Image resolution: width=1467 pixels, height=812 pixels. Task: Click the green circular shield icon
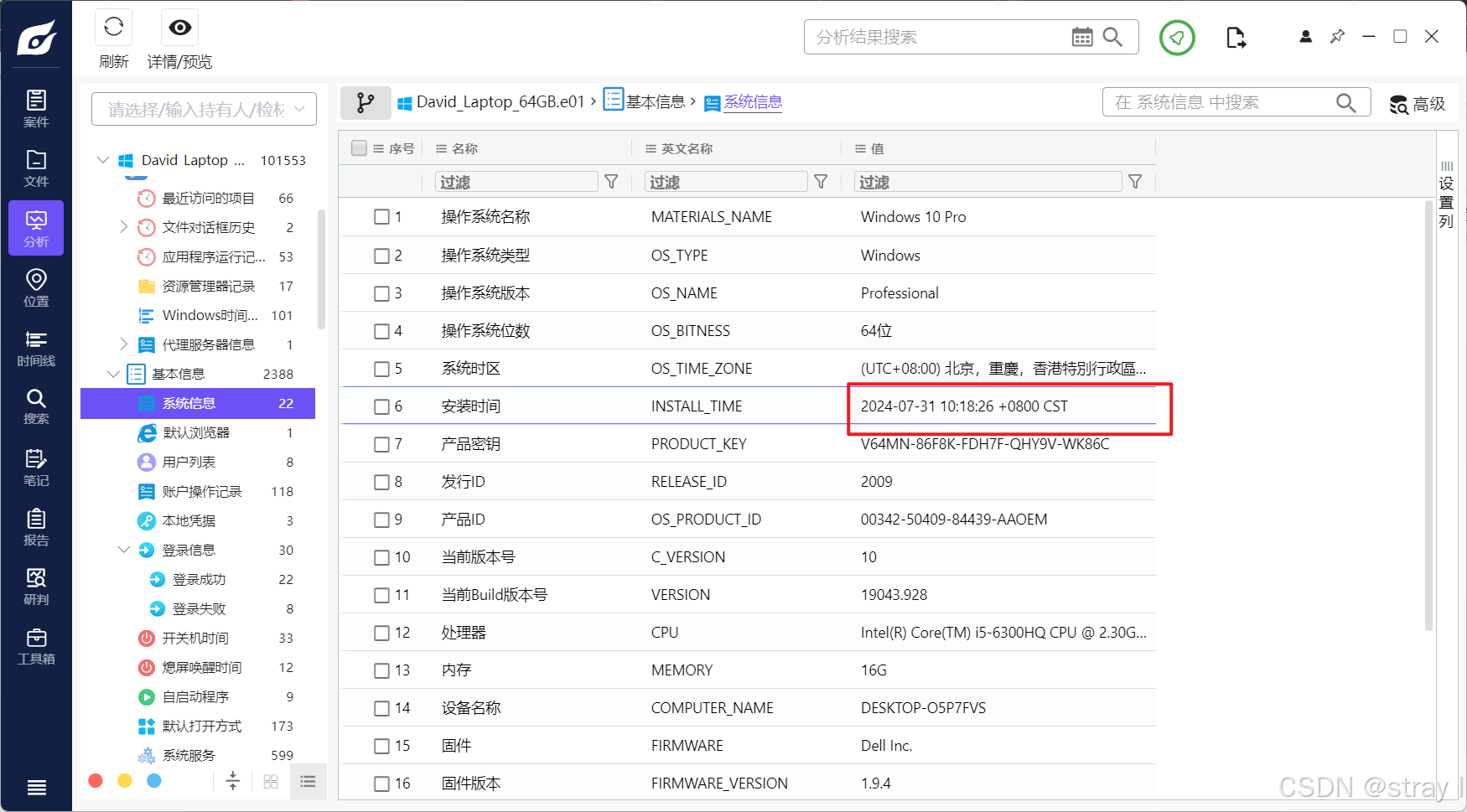pyautogui.click(x=1177, y=38)
